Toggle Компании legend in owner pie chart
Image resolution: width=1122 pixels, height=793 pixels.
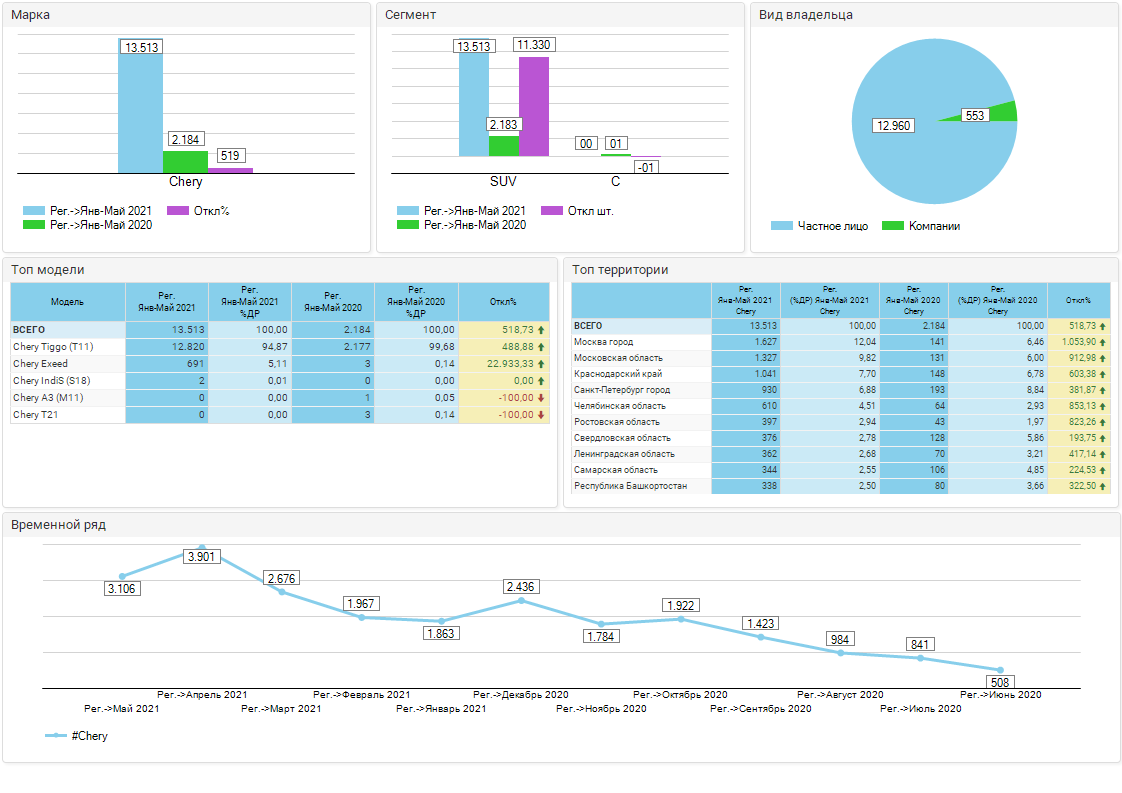893,226
